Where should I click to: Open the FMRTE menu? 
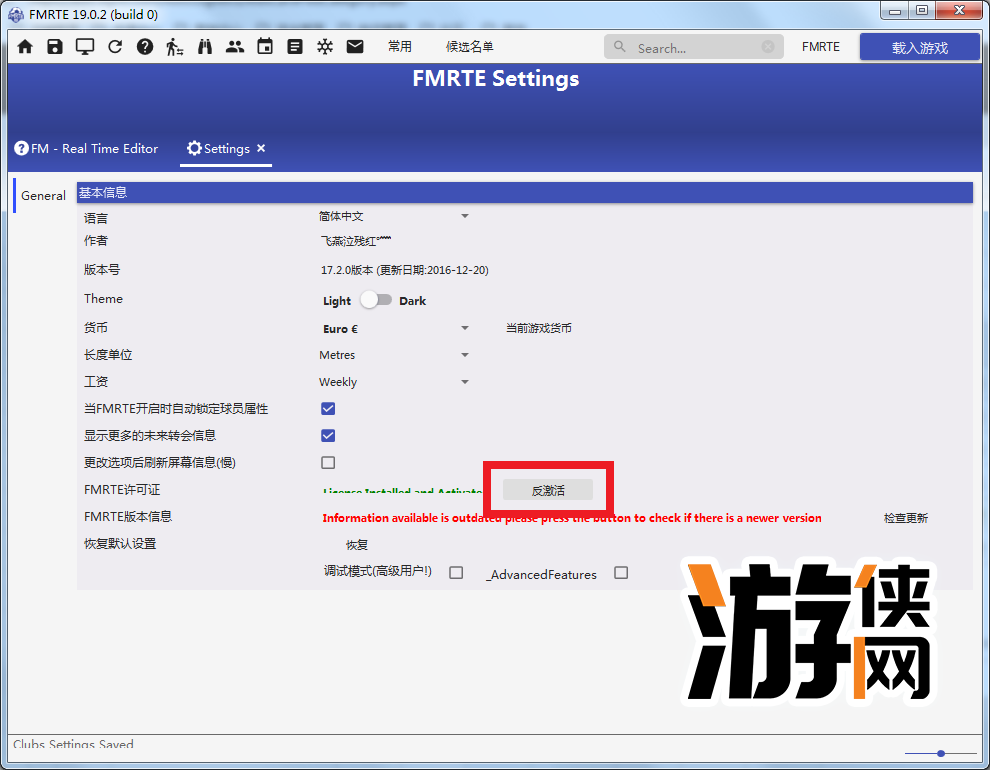tap(821, 47)
